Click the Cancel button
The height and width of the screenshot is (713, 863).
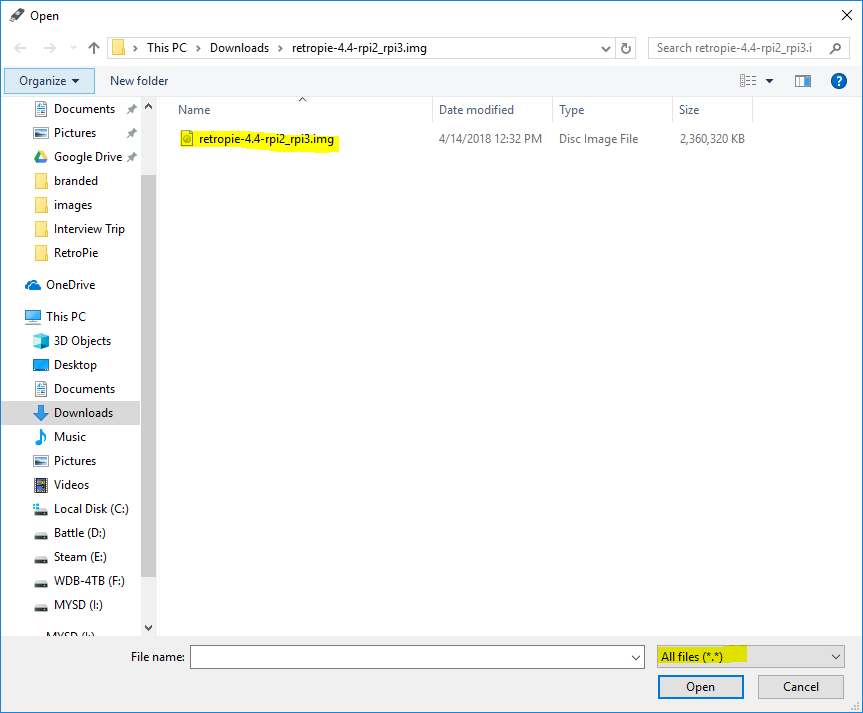pos(801,687)
